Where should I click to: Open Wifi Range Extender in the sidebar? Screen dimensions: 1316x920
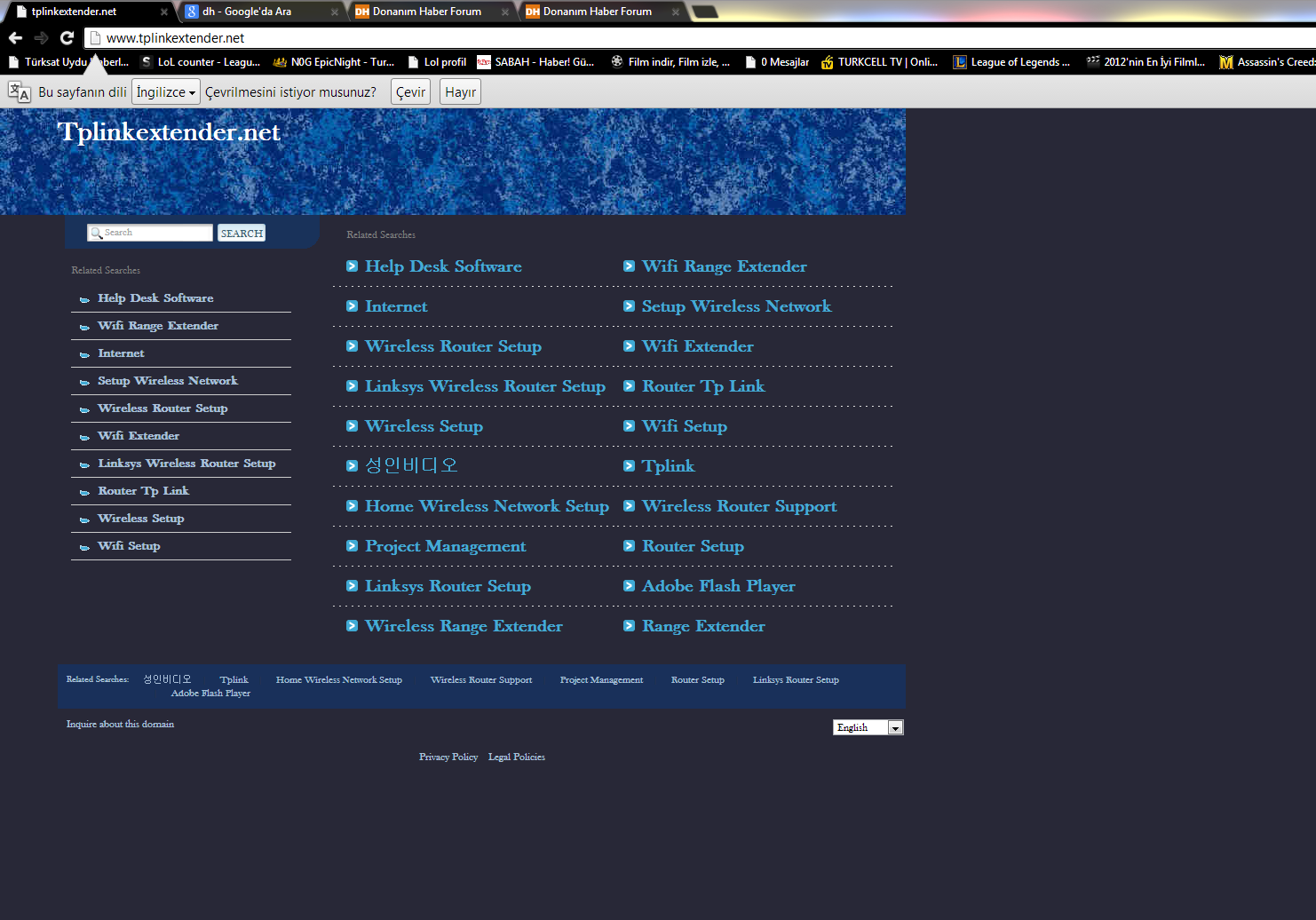click(158, 326)
